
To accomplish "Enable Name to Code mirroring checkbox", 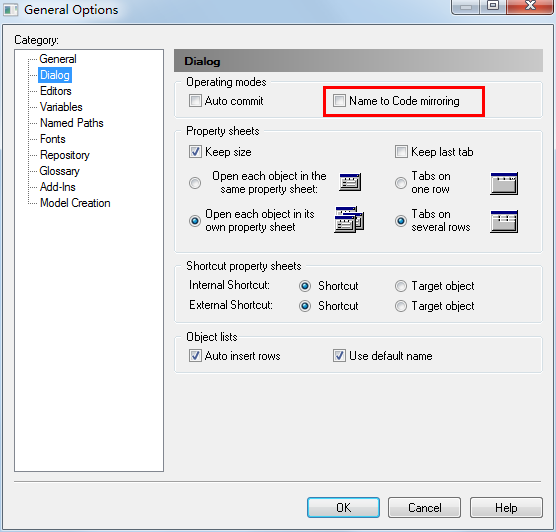I will click(339, 101).
